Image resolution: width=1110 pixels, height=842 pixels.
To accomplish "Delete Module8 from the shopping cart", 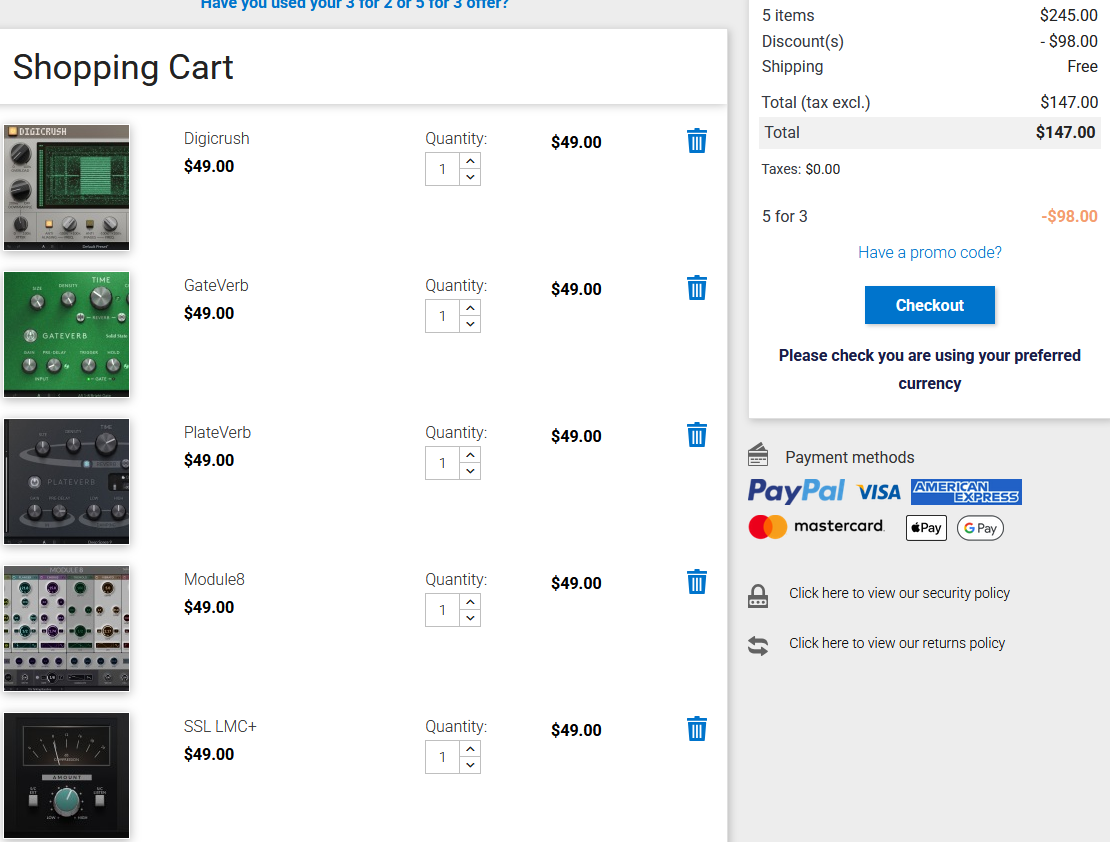I will (x=697, y=582).
